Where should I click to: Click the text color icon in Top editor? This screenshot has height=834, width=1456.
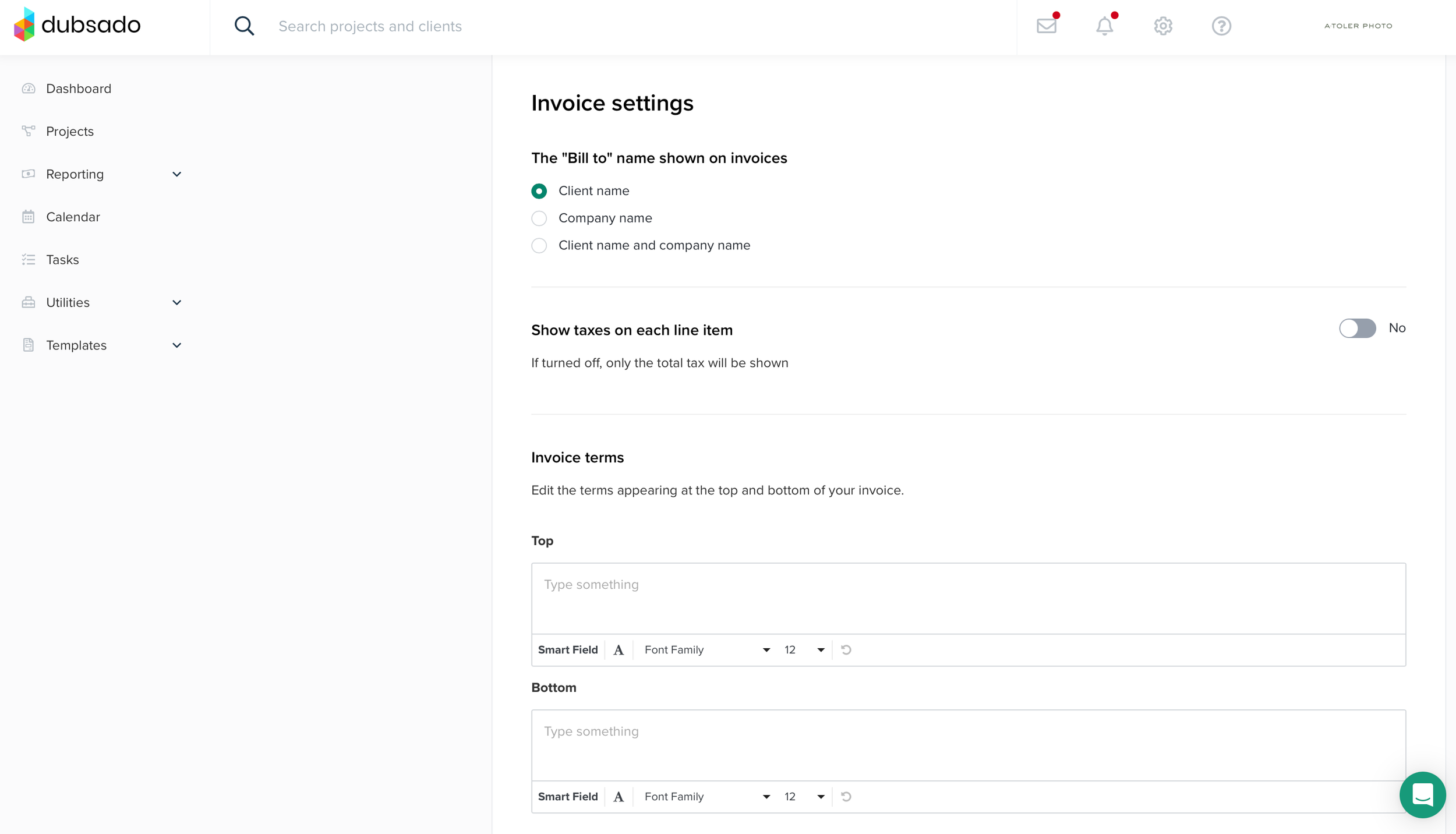click(x=619, y=650)
